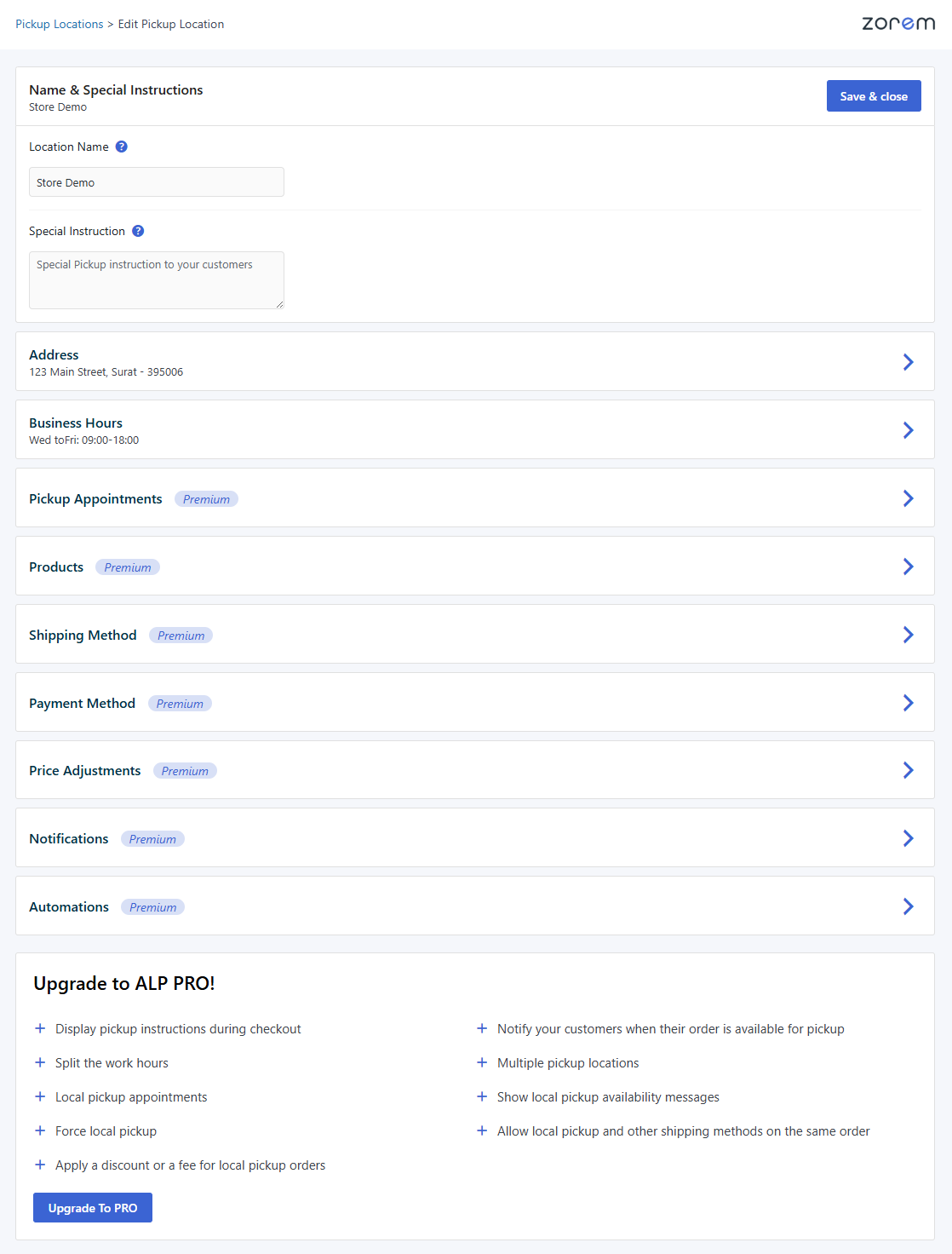Viewport: 952px width, 1254px height.
Task: Click 'Edit Pickup Location' breadcrumb text
Action: pyautogui.click(x=171, y=24)
